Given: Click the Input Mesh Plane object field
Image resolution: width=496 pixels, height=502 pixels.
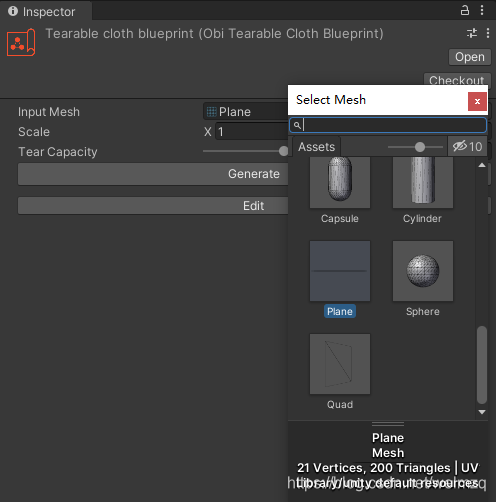Looking at the screenshot, I should (x=246, y=112).
